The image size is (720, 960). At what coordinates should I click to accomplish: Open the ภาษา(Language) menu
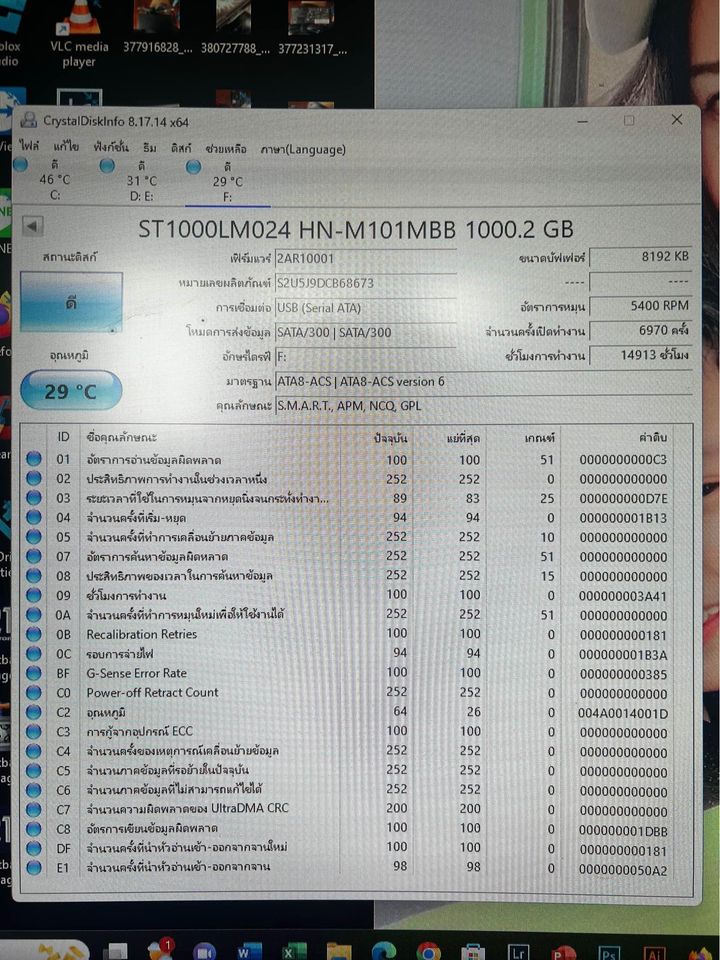303,149
